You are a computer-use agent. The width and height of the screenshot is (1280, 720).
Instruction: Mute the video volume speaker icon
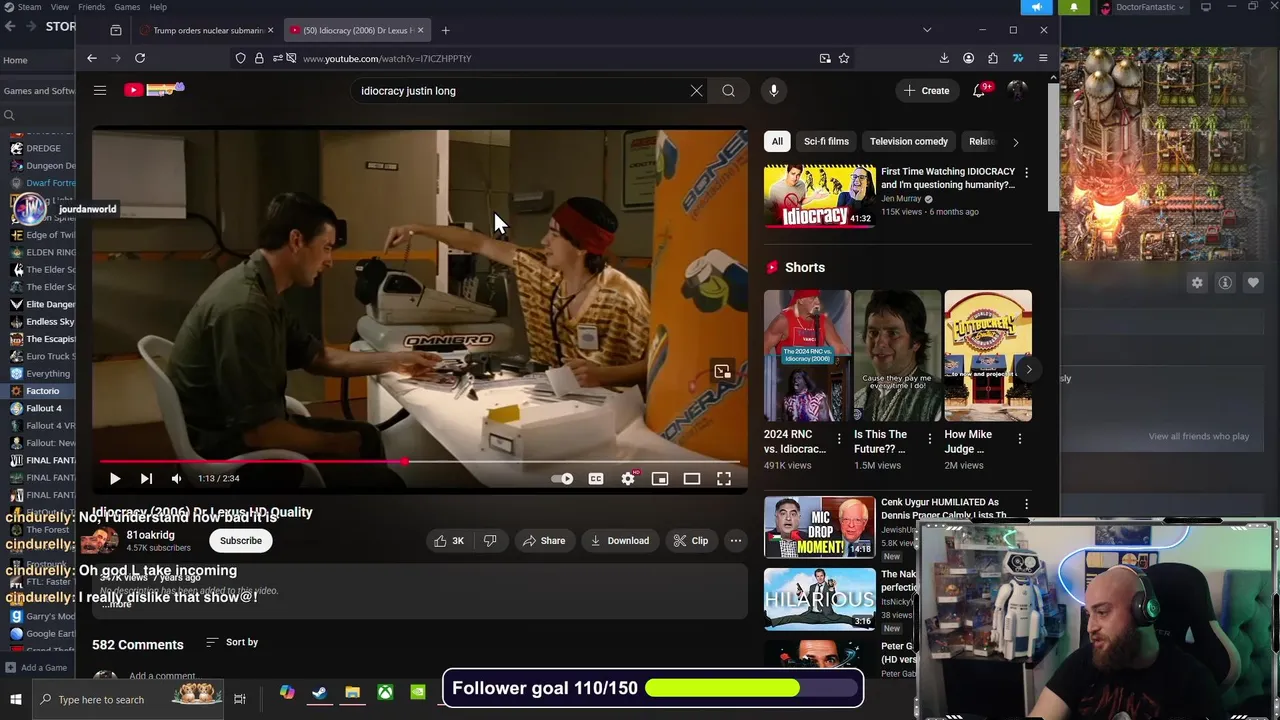tap(176, 479)
